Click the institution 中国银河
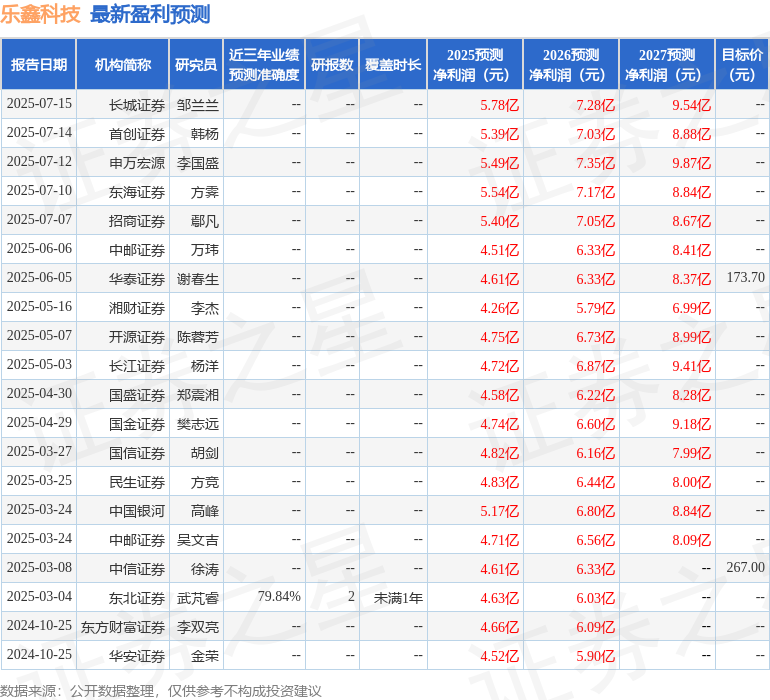Screen dimensions: 770x700 coord(137,511)
